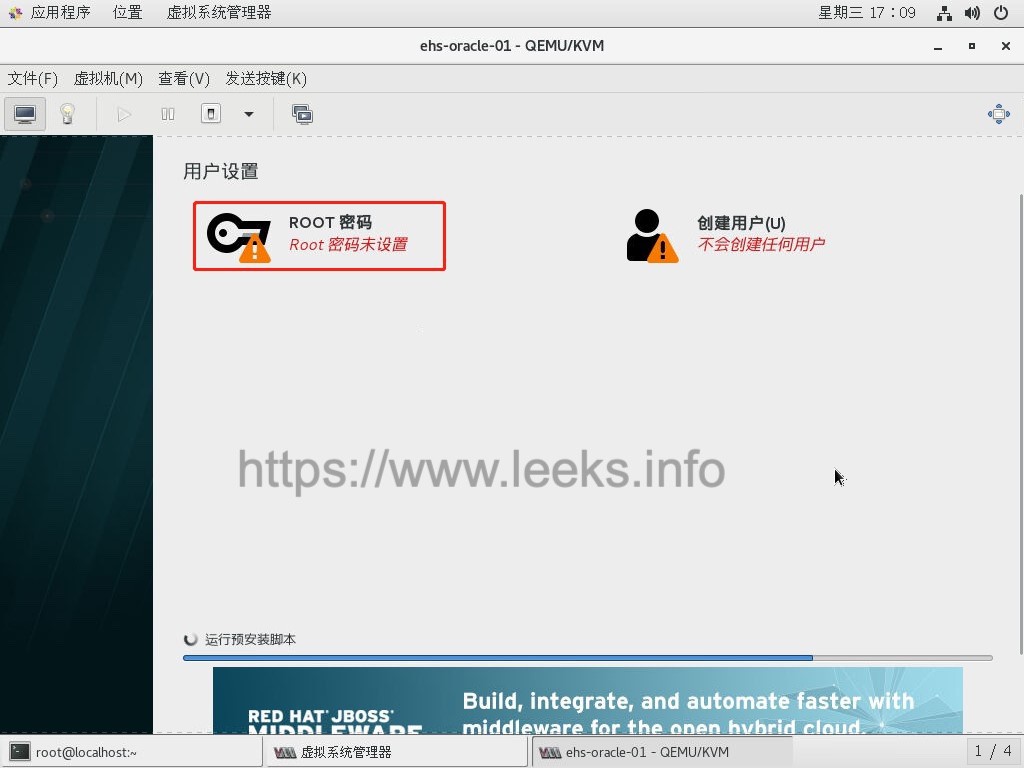Minimize the ehs-oracle-01 window

(x=938, y=46)
